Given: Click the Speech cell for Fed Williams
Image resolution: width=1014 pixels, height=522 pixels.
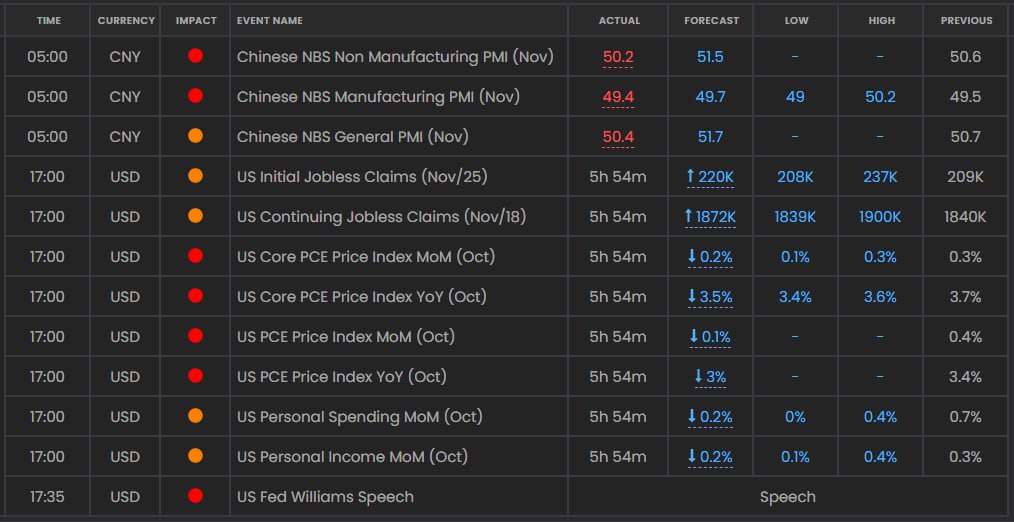Looking at the screenshot, I should click(x=787, y=497).
